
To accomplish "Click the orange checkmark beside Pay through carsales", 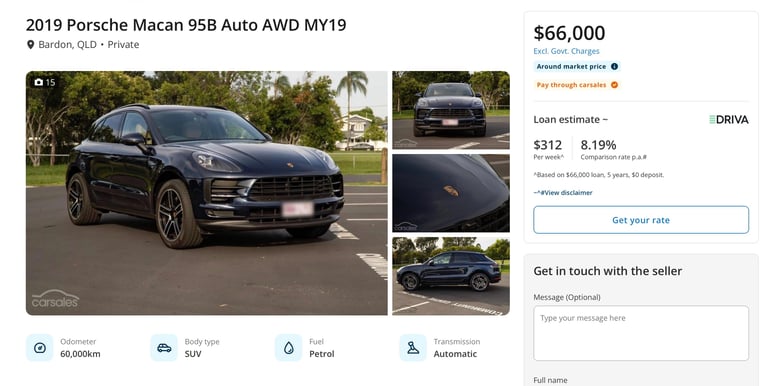I will coord(614,85).
